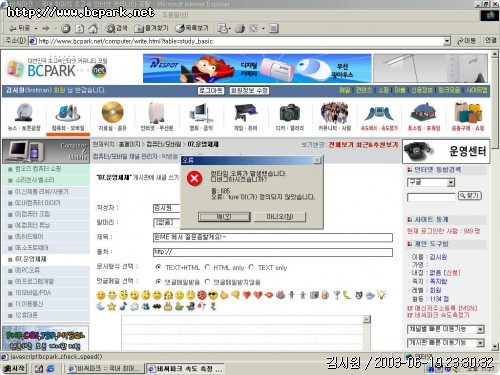Open 신용정보 in the top links bar
The width and height of the screenshot is (500, 375).
click(x=422, y=90)
